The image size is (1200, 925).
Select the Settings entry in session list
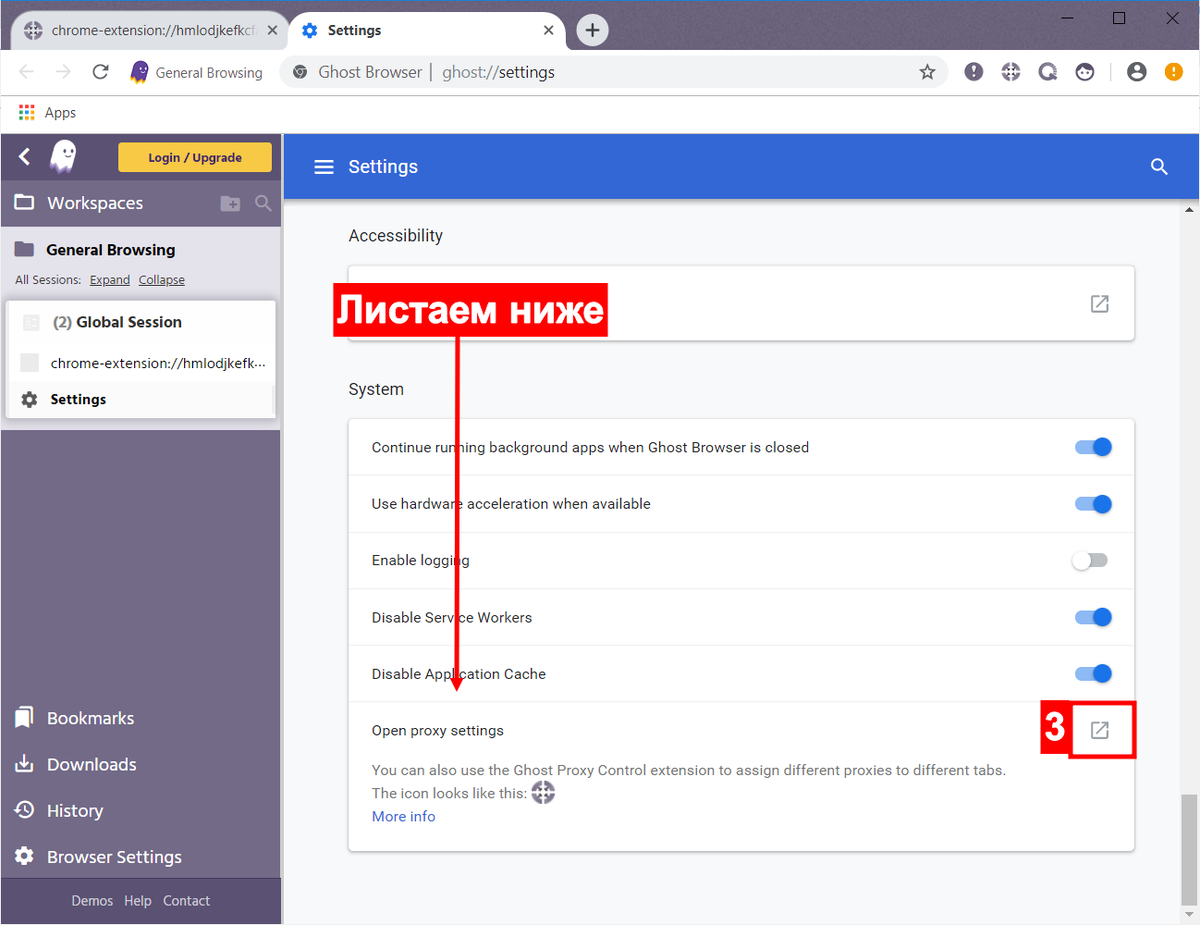click(140, 399)
